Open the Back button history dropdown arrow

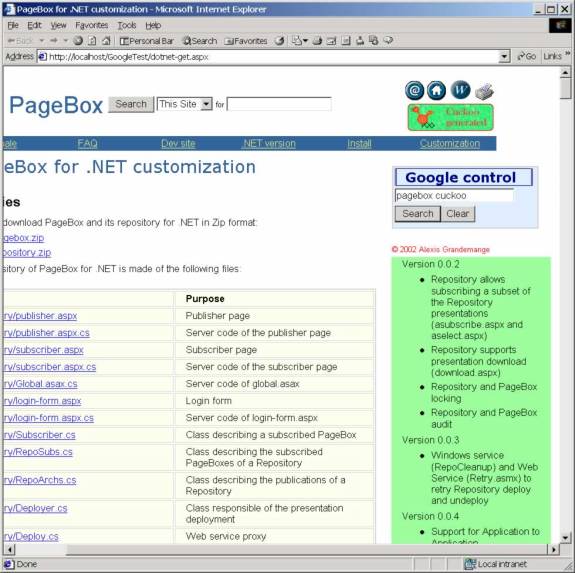point(42,41)
